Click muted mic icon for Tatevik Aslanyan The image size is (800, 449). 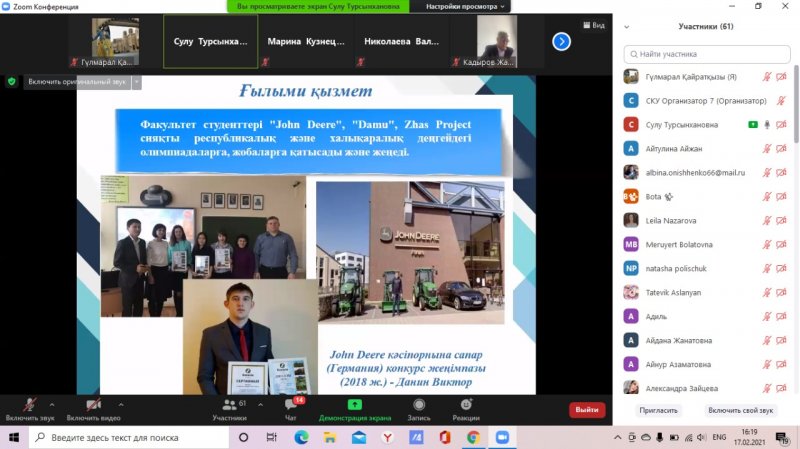coord(767,292)
